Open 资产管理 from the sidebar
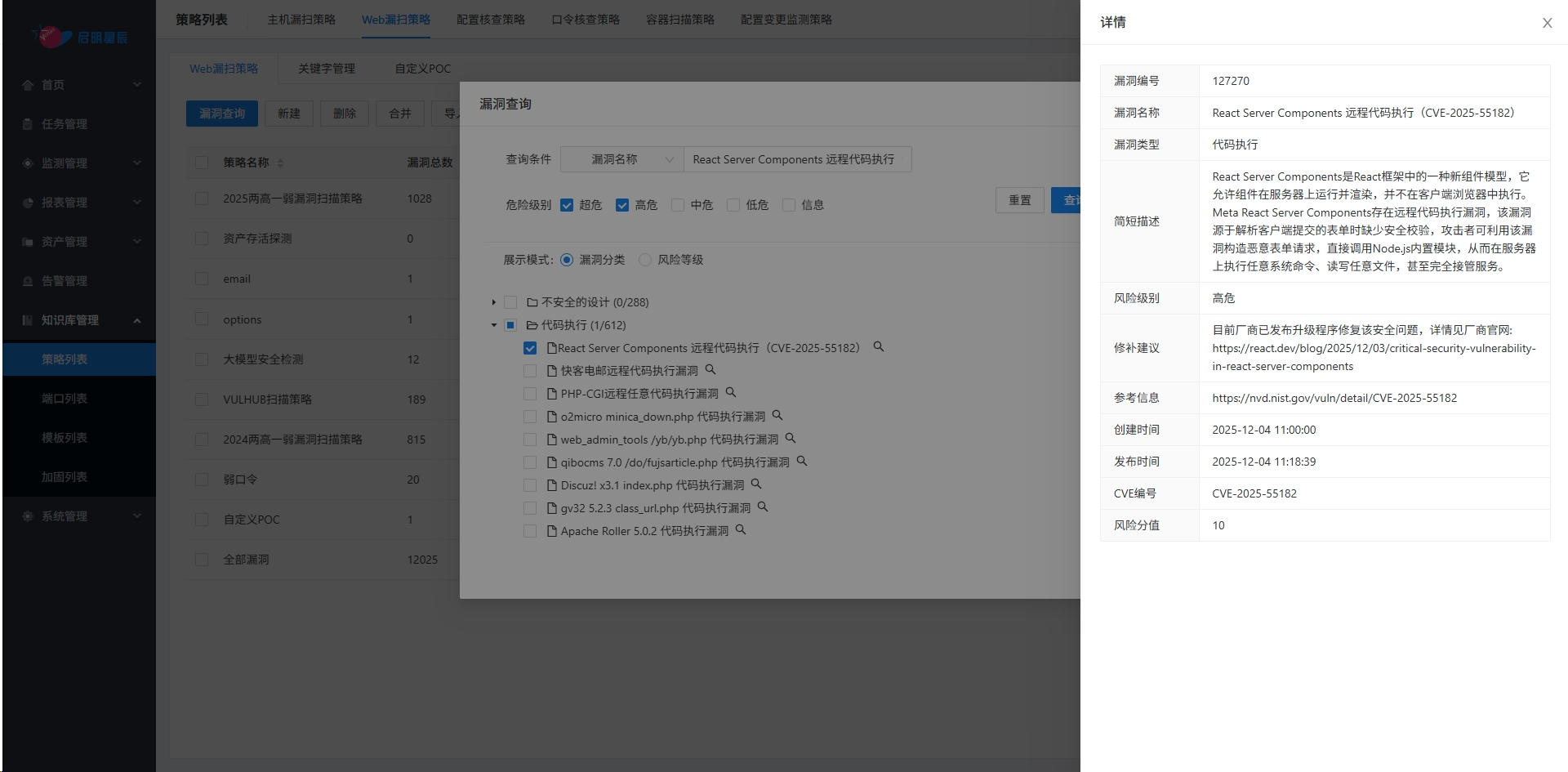The width and height of the screenshot is (1568, 772). [27, 242]
